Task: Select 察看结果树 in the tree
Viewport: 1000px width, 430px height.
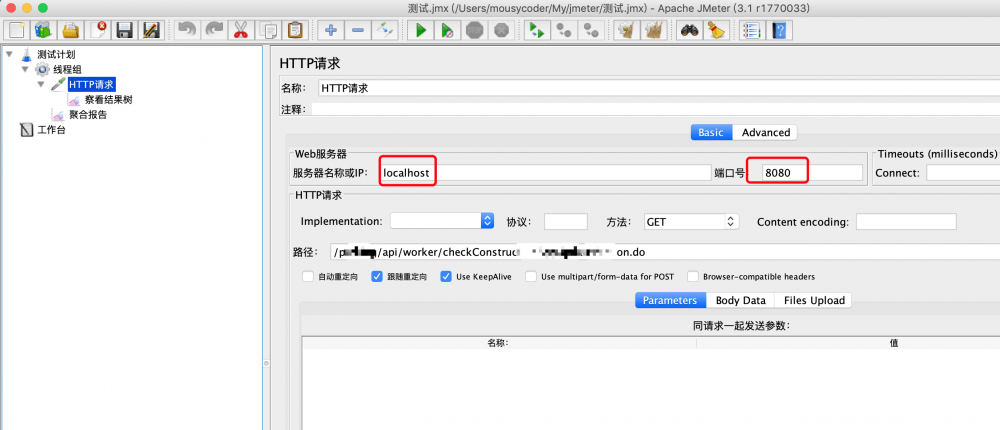Action: (x=108, y=100)
